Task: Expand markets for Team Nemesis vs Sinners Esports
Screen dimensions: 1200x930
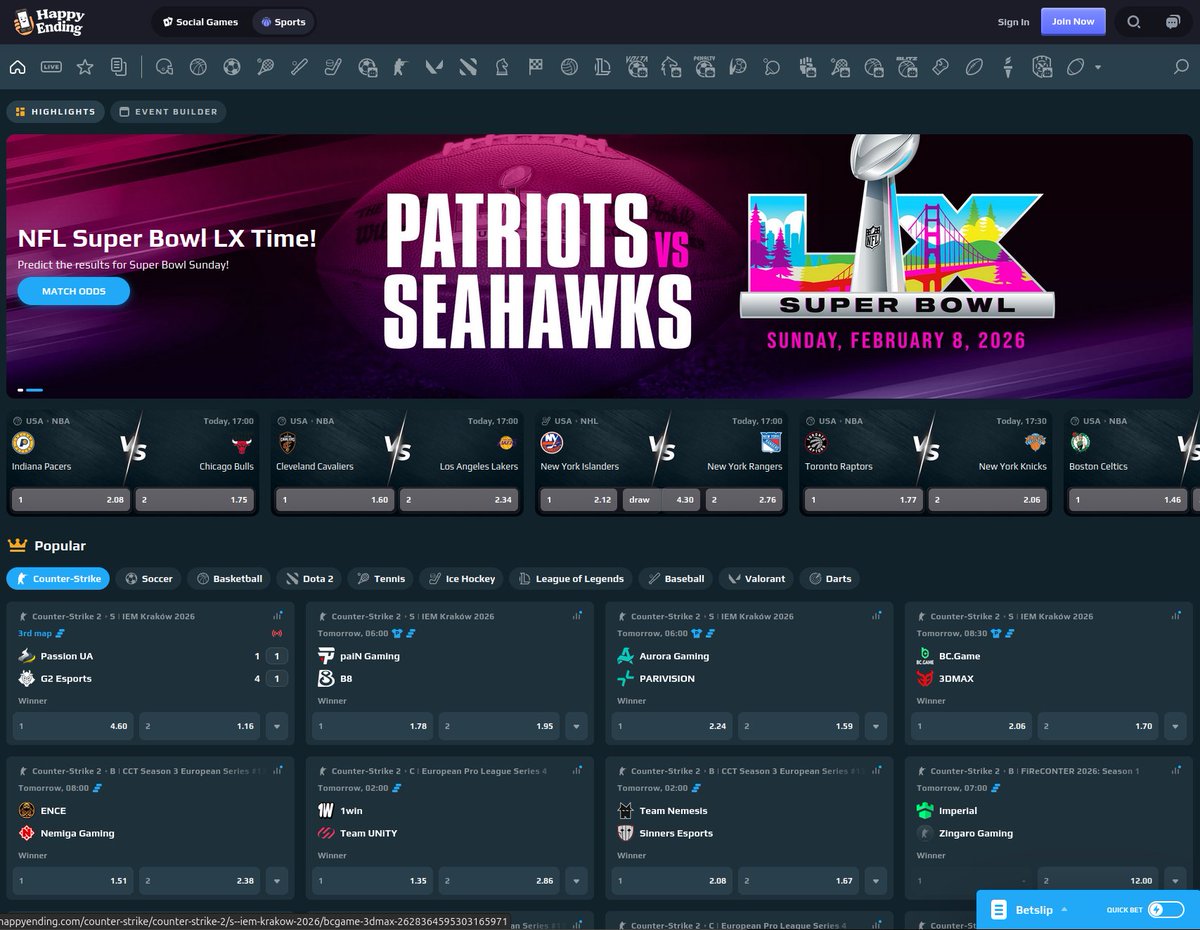Action: [875, 881]
